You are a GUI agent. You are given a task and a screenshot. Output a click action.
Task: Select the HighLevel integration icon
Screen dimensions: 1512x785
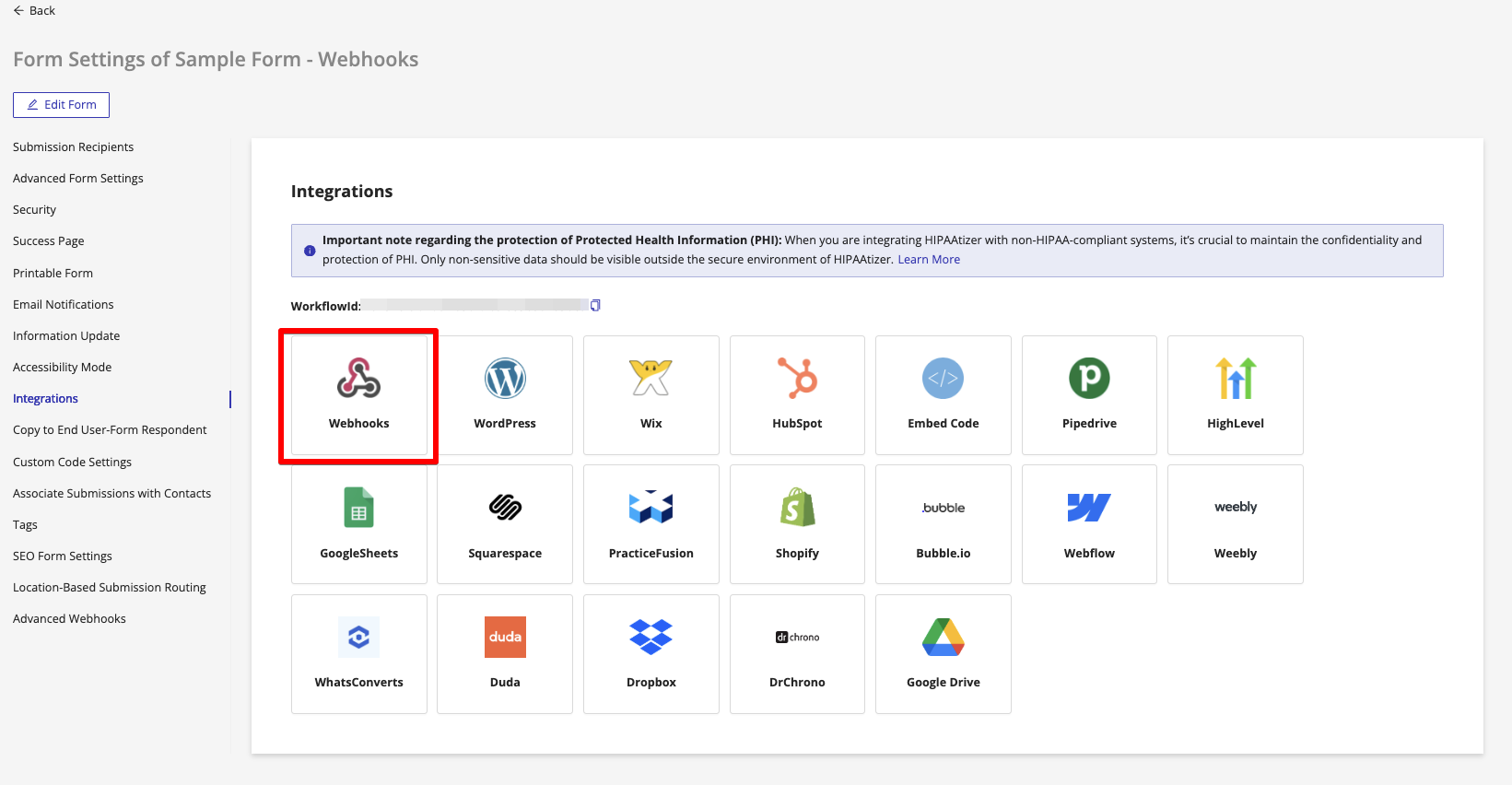pyautogui.click(x=1236, y=379)
